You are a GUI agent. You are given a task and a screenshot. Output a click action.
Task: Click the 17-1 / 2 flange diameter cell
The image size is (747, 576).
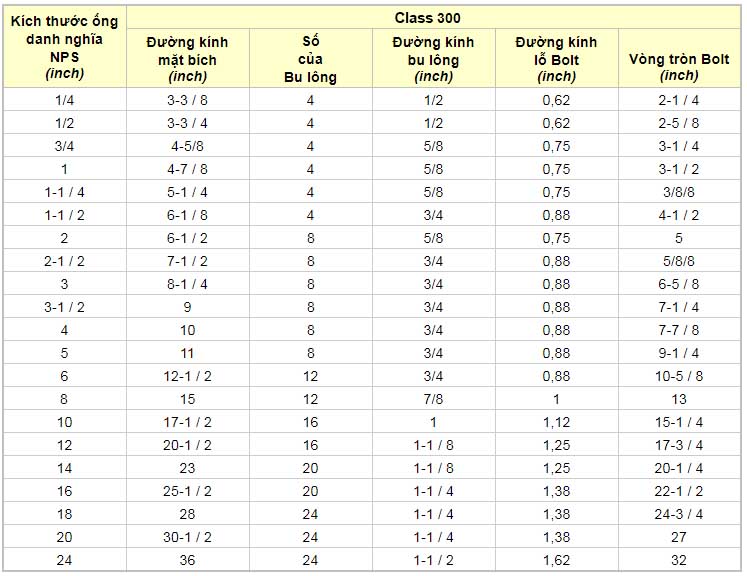(188, 422)
